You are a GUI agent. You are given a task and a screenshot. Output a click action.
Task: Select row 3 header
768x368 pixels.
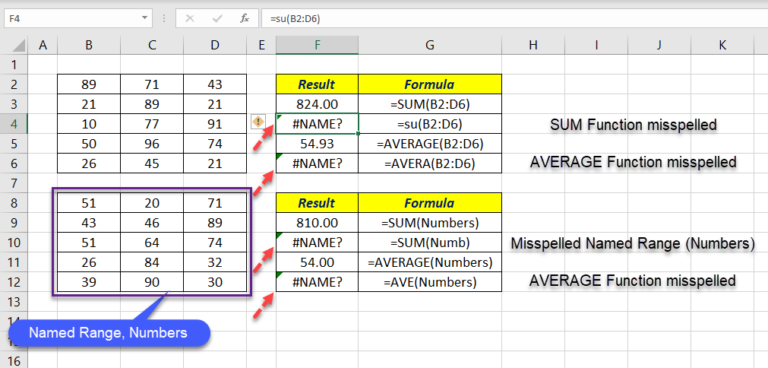click(14, 104)
